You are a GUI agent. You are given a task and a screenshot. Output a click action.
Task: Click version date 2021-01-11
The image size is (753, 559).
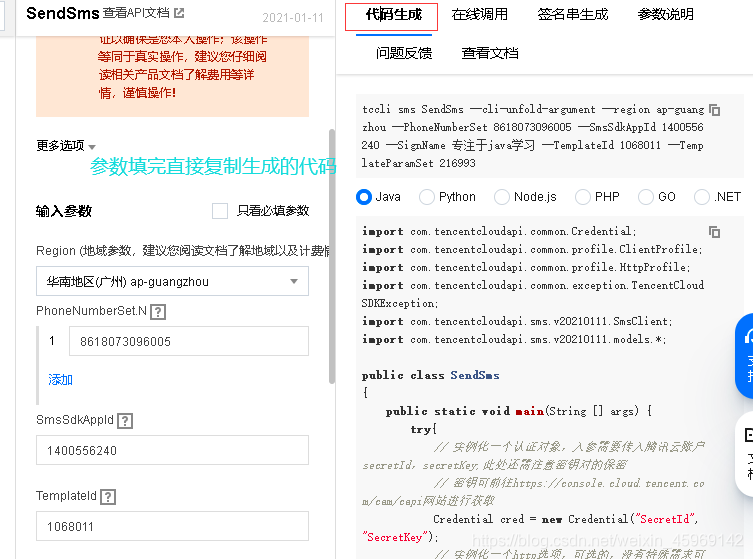click(x=293, y=18)
